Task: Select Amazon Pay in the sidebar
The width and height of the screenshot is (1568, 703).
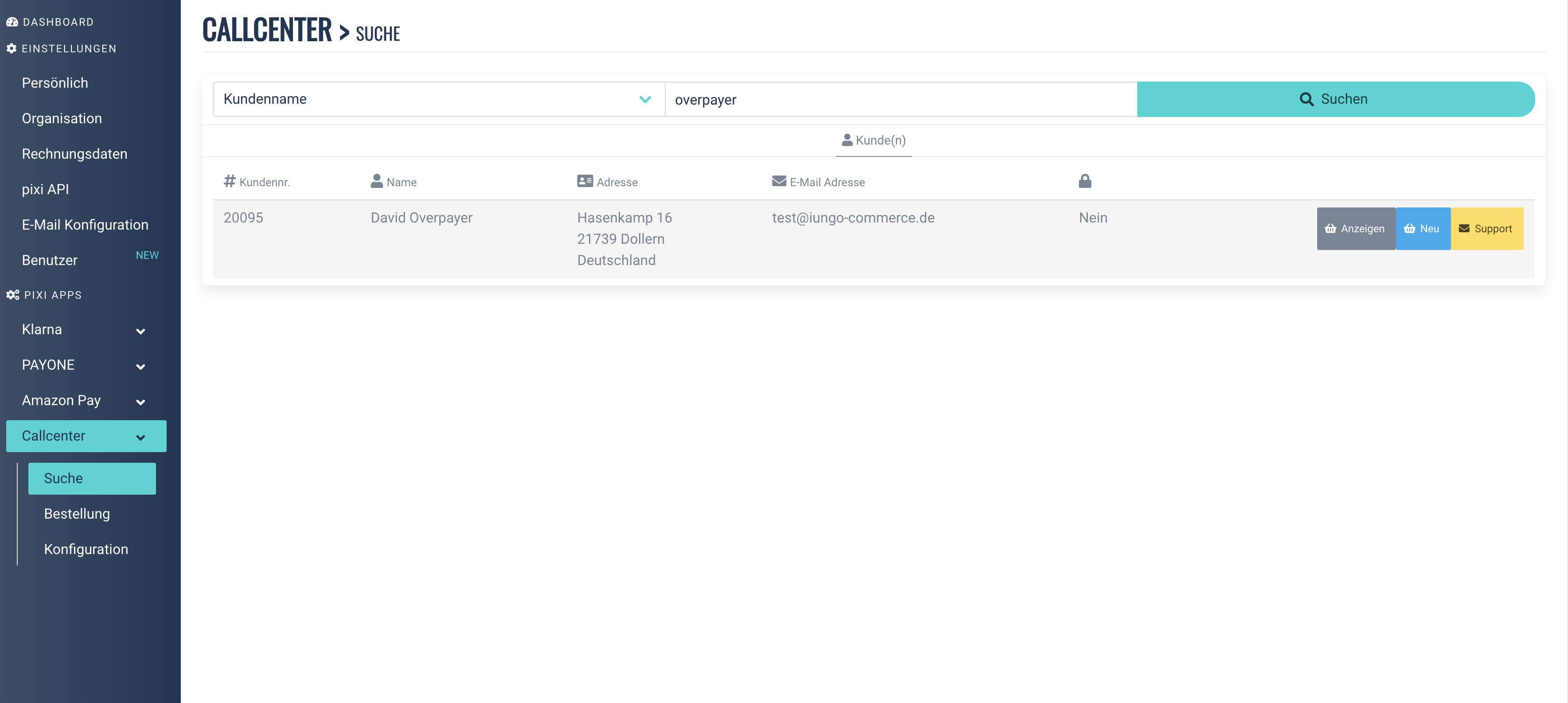Action: (x=61, y=401)
